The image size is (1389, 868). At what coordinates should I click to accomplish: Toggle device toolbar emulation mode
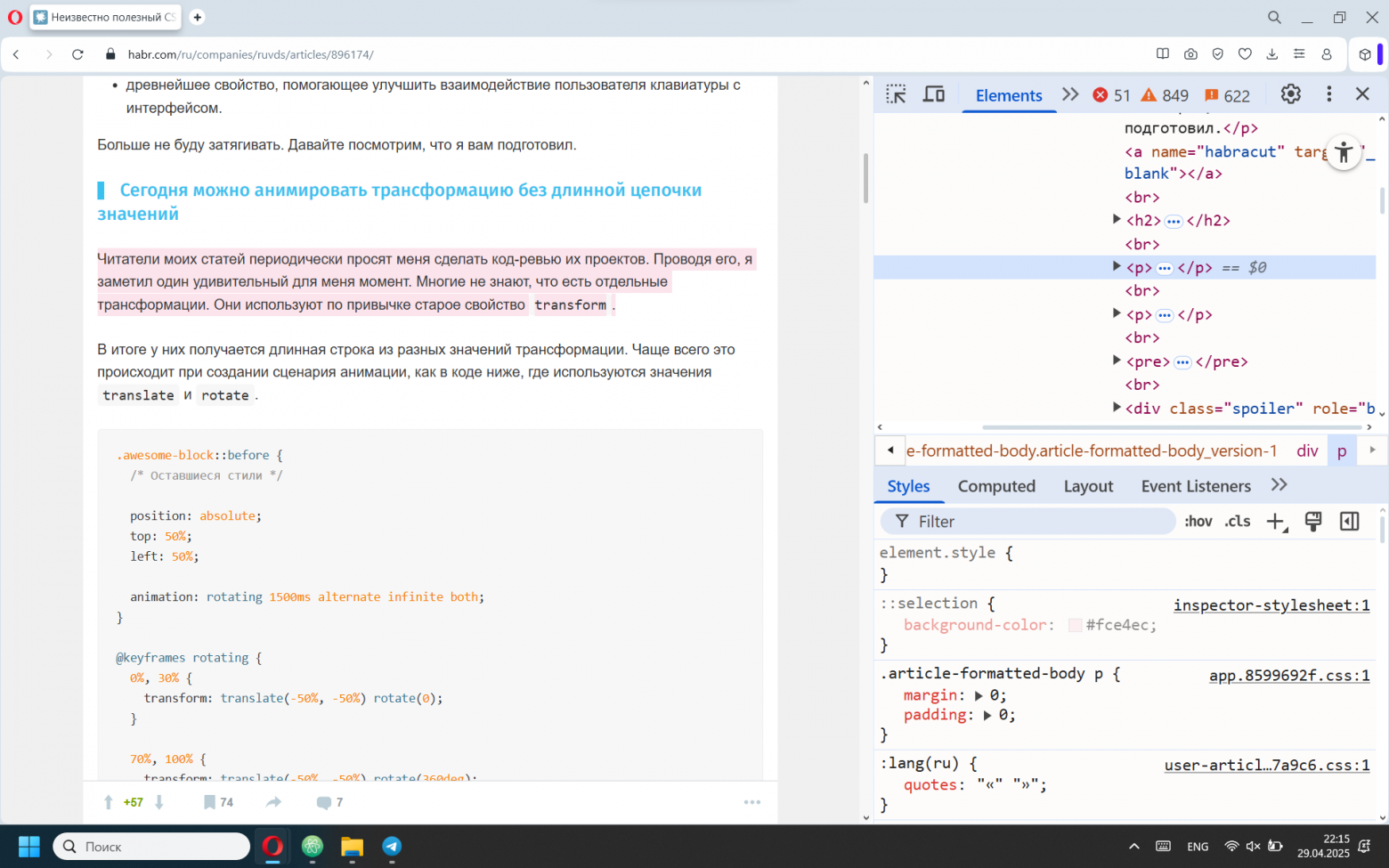933,94
